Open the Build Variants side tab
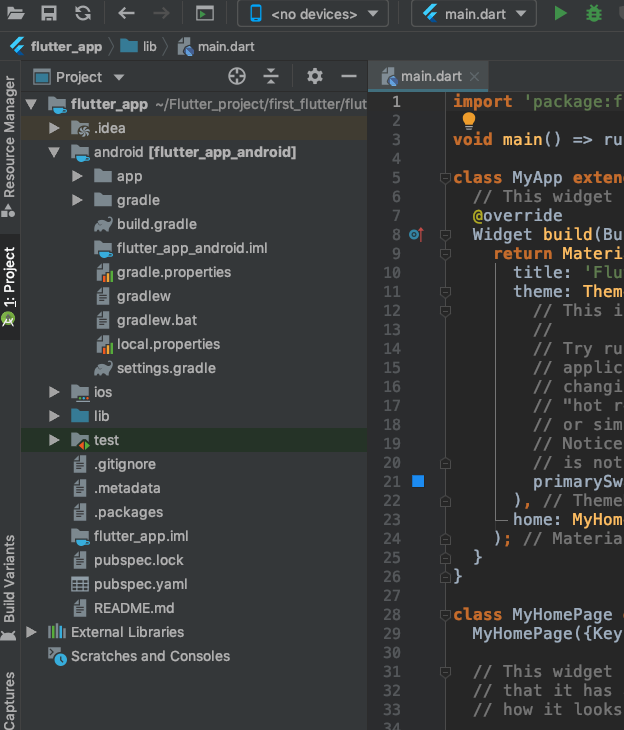Screen dimensions: 624x730 coord(9,588)
